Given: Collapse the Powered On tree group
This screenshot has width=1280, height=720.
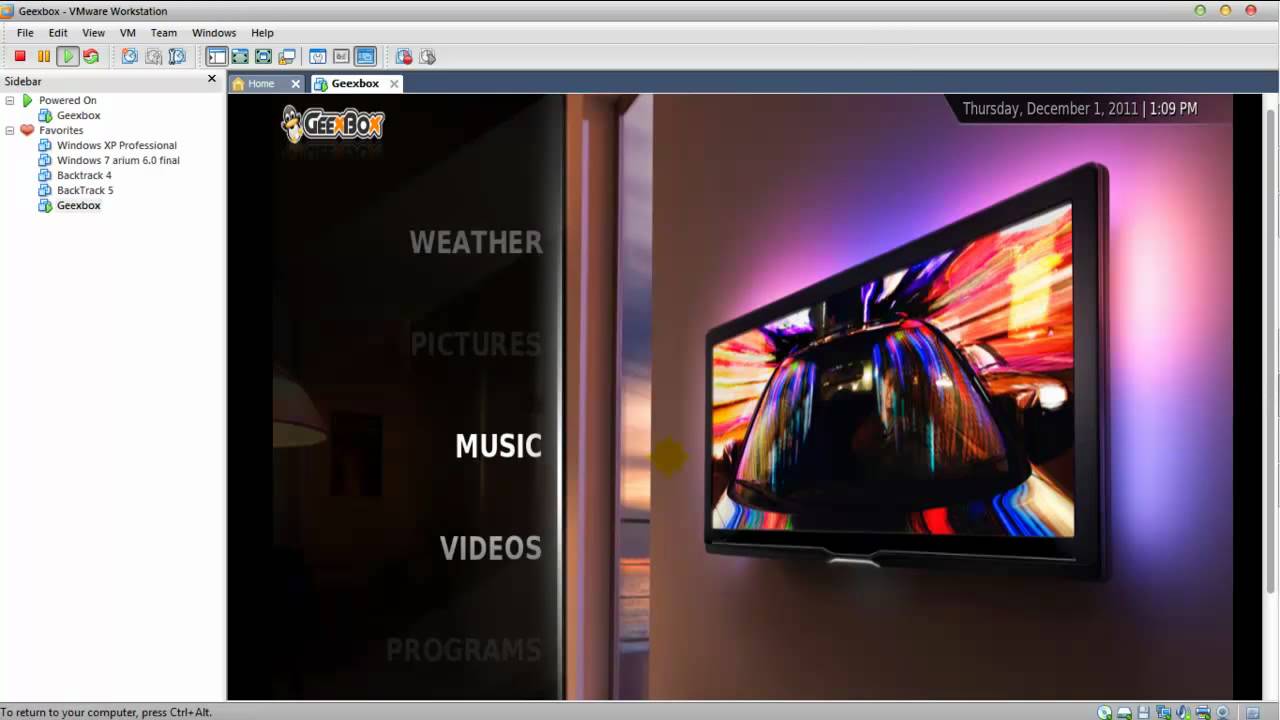Looking at the screenshot, I should (10, 100).
